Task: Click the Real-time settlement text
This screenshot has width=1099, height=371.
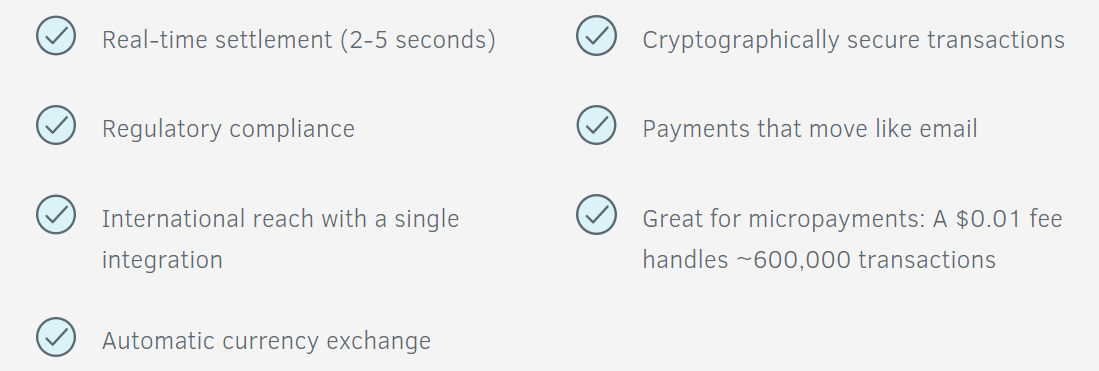Action: [217, 40]
